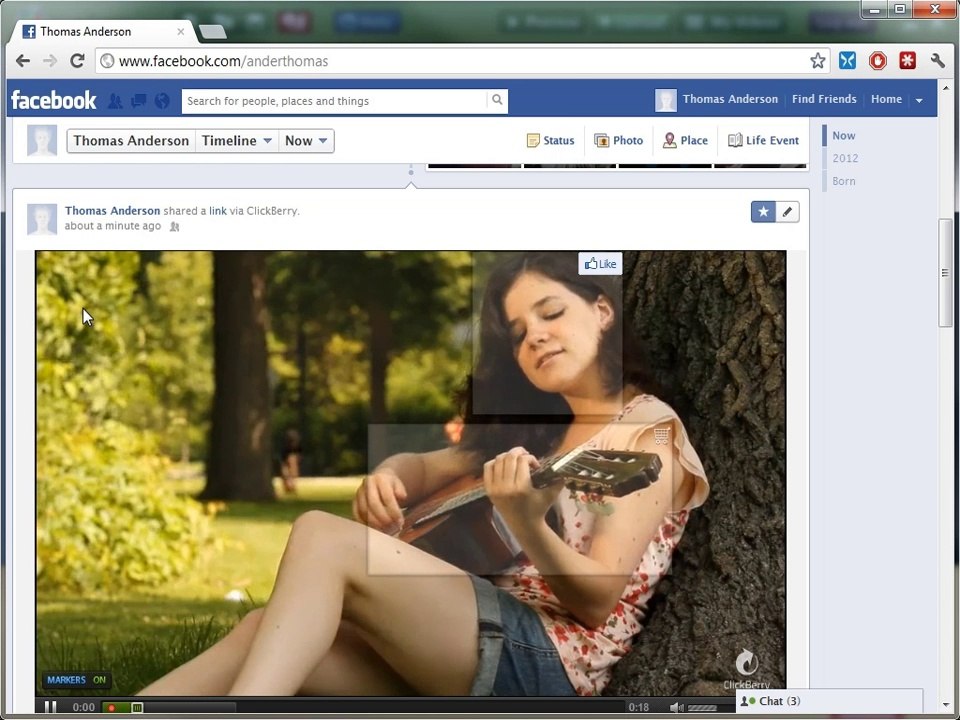Close the Thomas Anderson browser tab
Viewport: 960px width, 720px height.
click(181, 32)
